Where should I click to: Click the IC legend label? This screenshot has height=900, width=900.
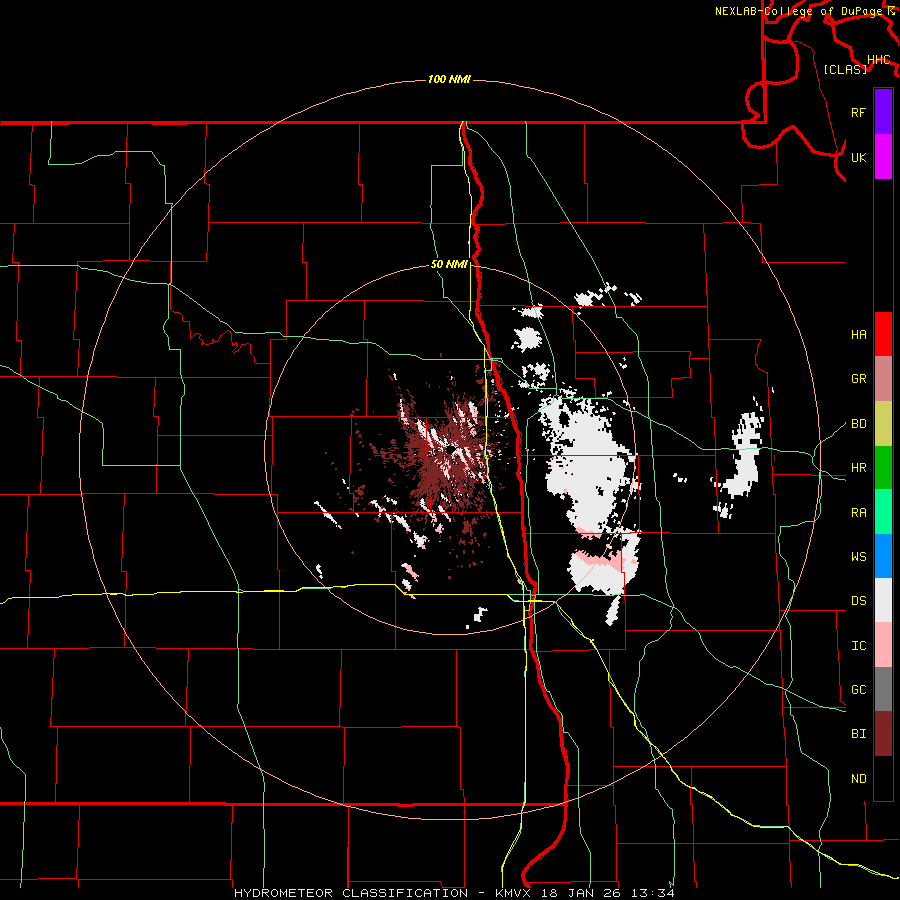[x=858, y=645]
